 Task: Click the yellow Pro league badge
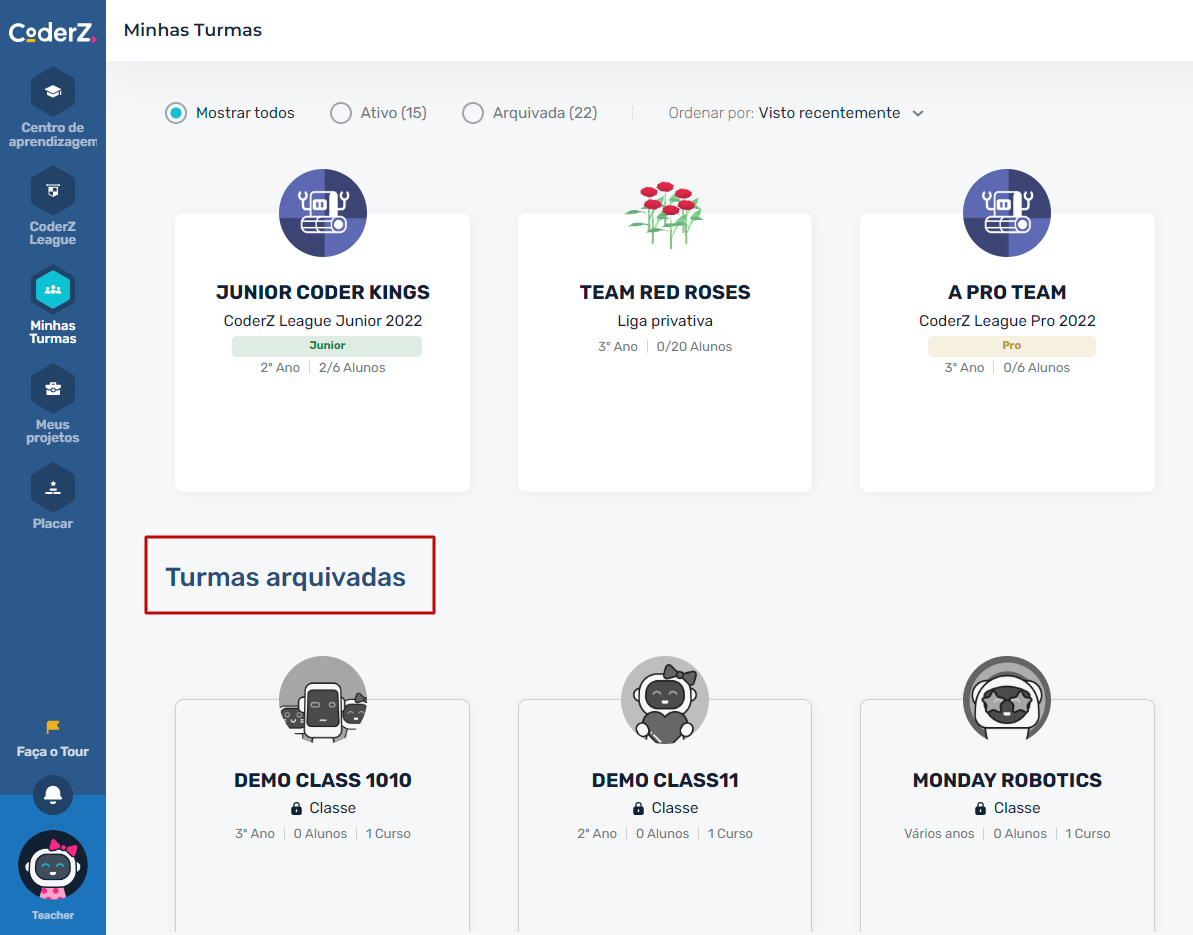[x=1011, y=346]
